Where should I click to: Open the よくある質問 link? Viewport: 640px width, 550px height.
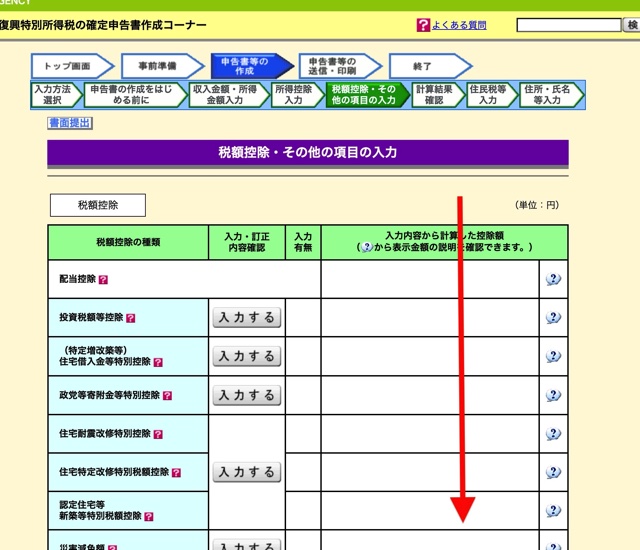click(459, 24)
